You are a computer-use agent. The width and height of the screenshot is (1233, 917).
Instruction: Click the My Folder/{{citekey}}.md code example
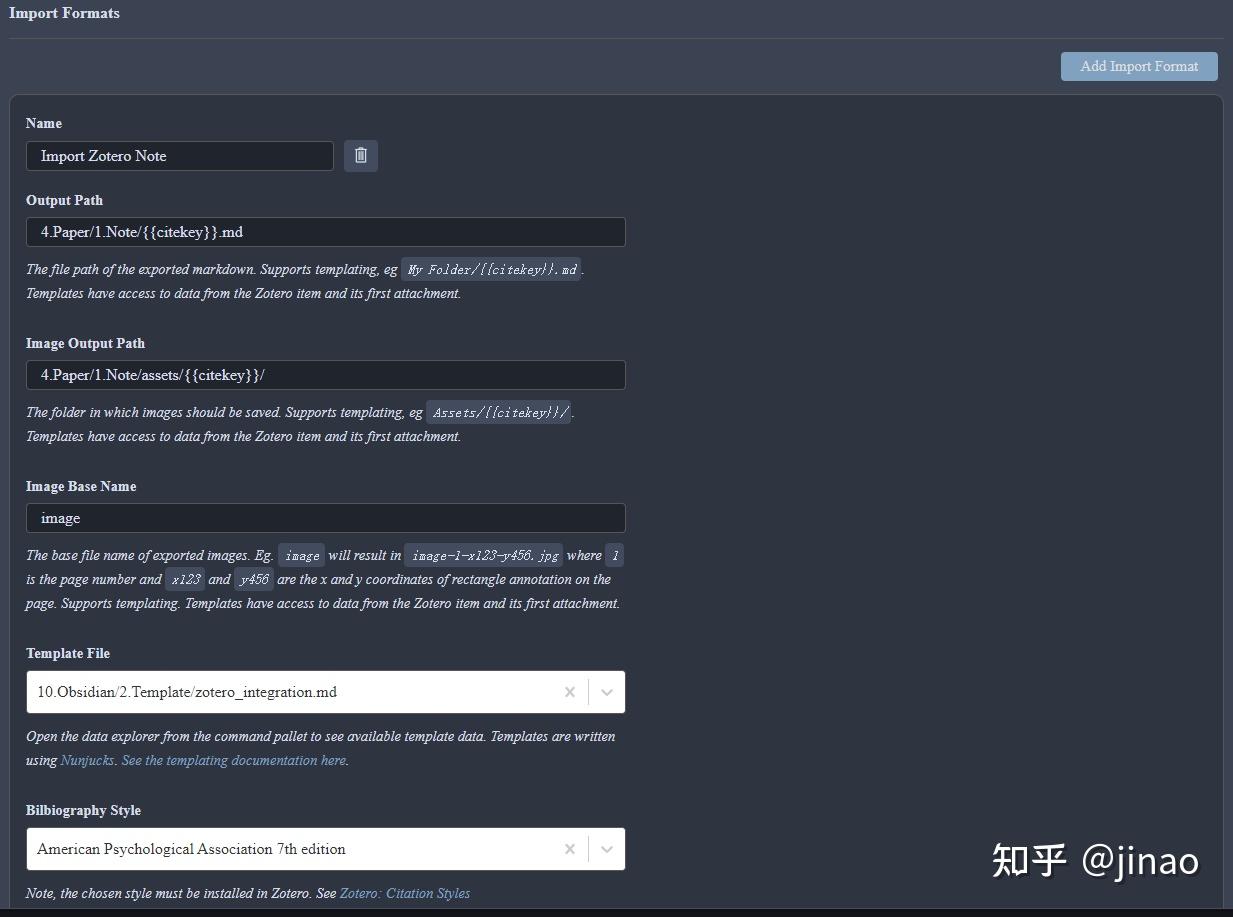pos(491,269)
